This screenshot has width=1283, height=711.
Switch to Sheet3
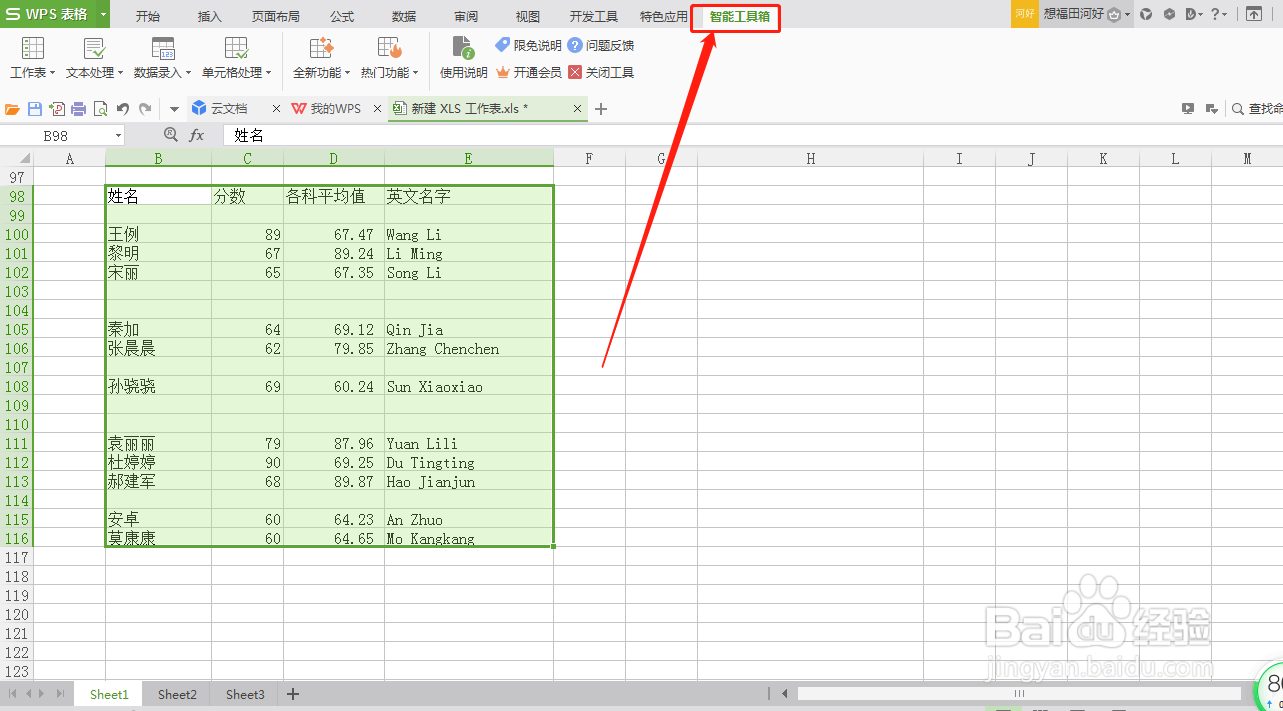245,694
